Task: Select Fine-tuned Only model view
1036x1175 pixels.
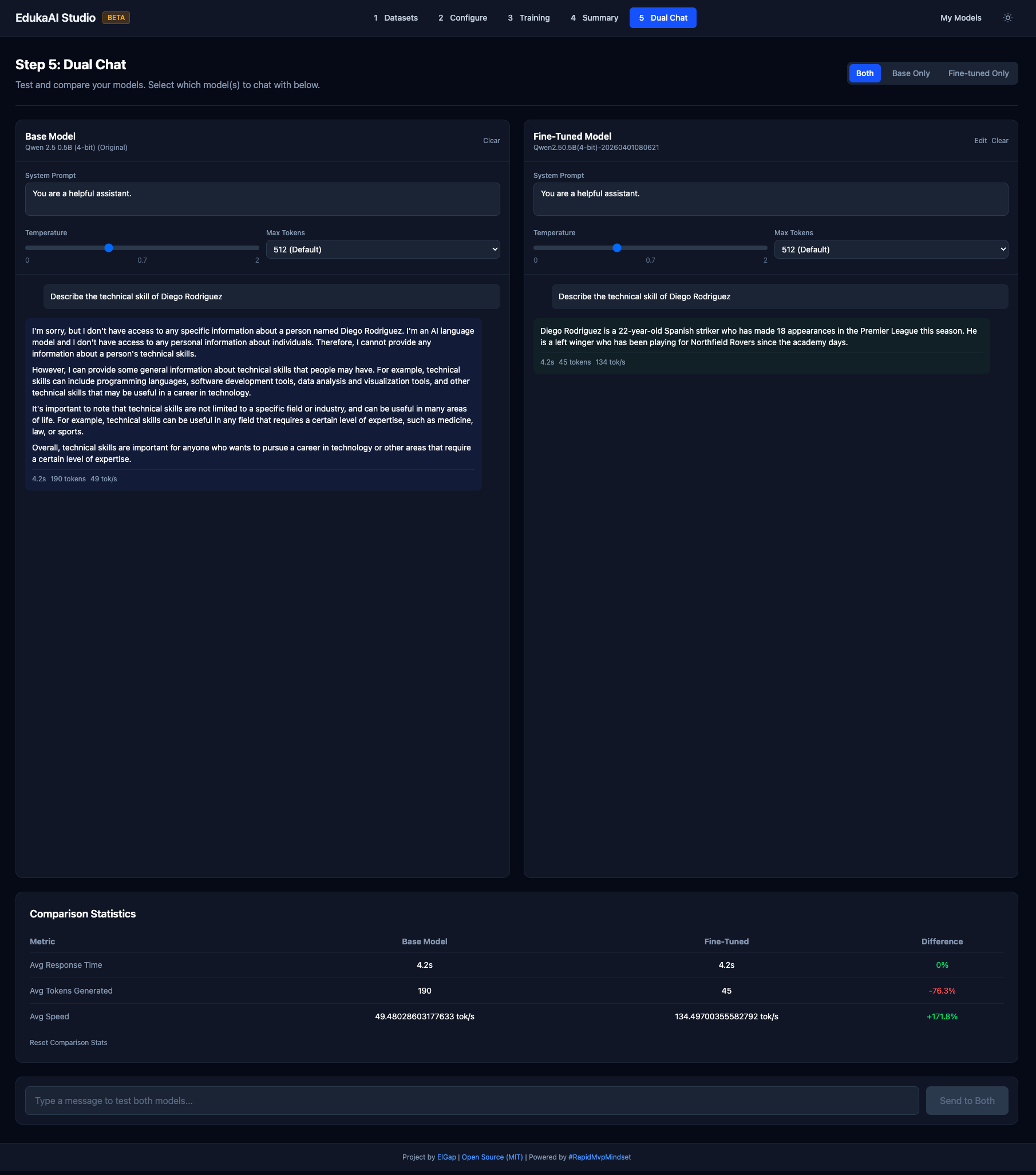Action: [x=978, y=73]
